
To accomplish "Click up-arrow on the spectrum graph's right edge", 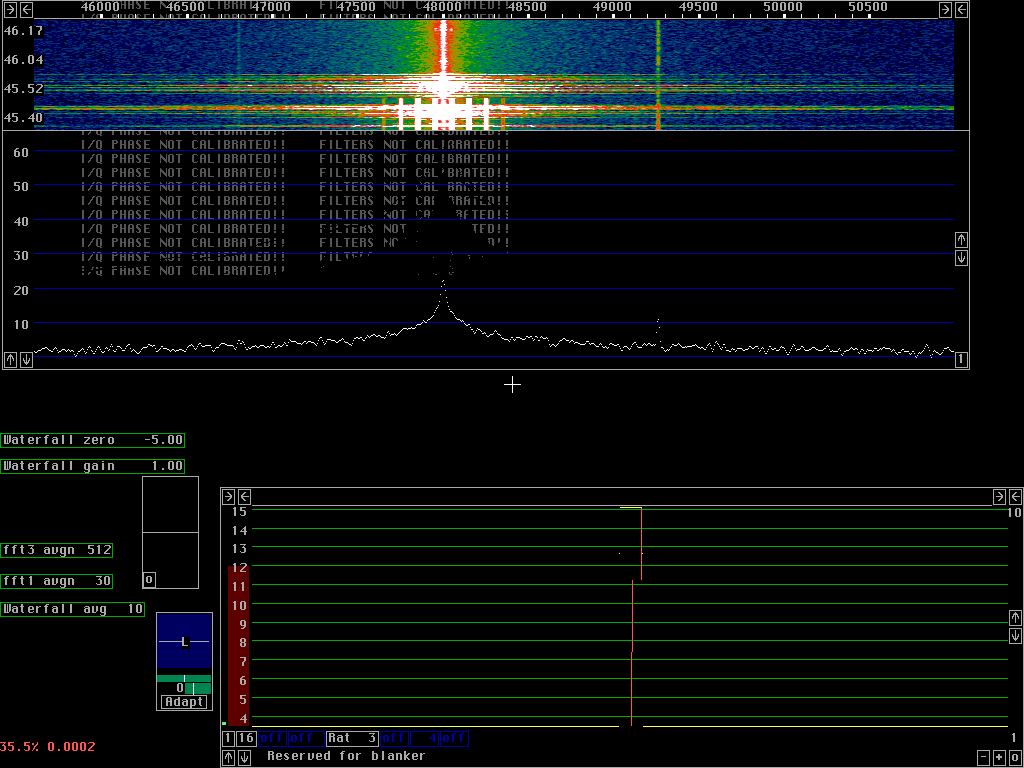I will (x=961, y=239).
